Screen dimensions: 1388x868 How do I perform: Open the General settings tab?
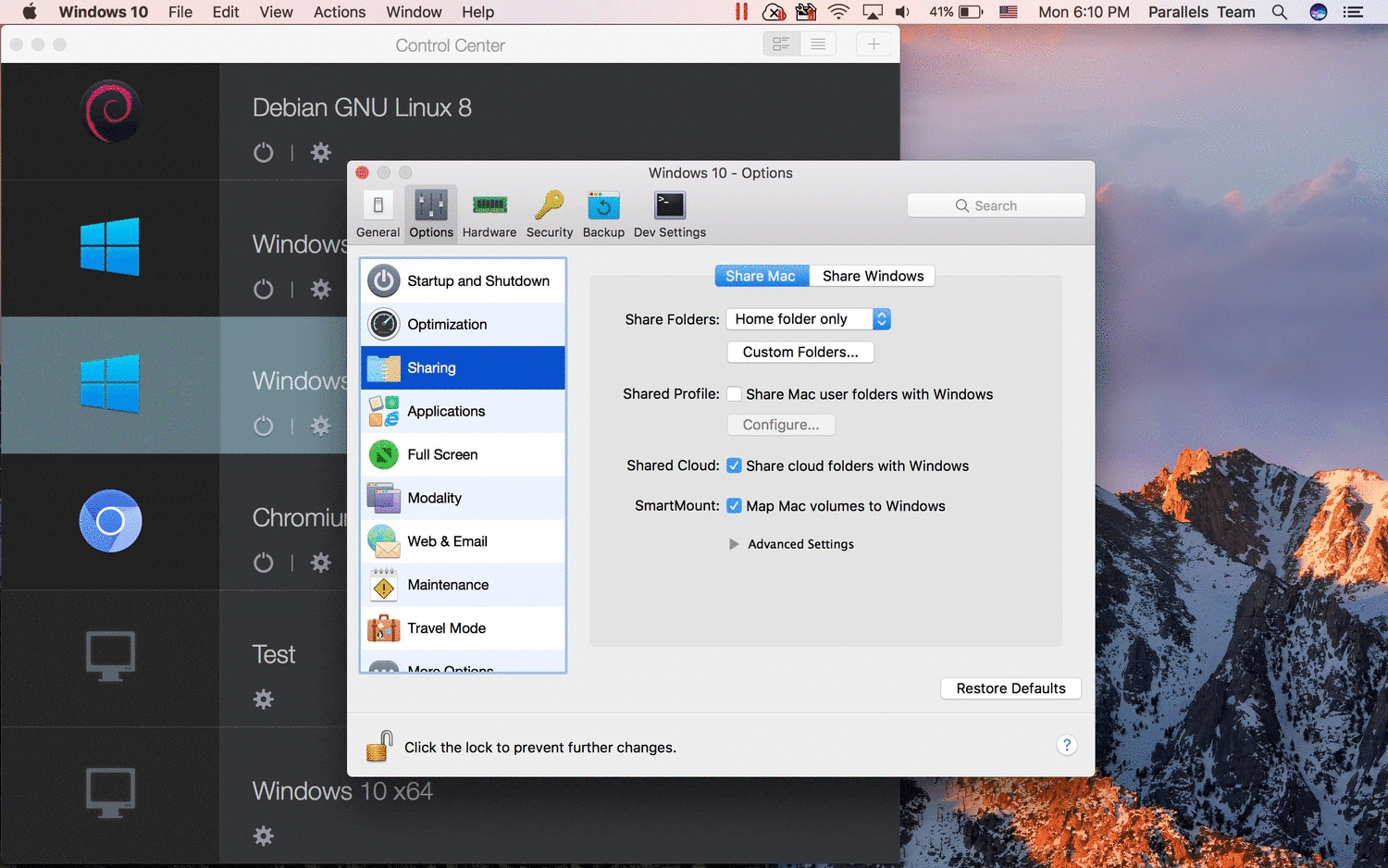point(378,215)
